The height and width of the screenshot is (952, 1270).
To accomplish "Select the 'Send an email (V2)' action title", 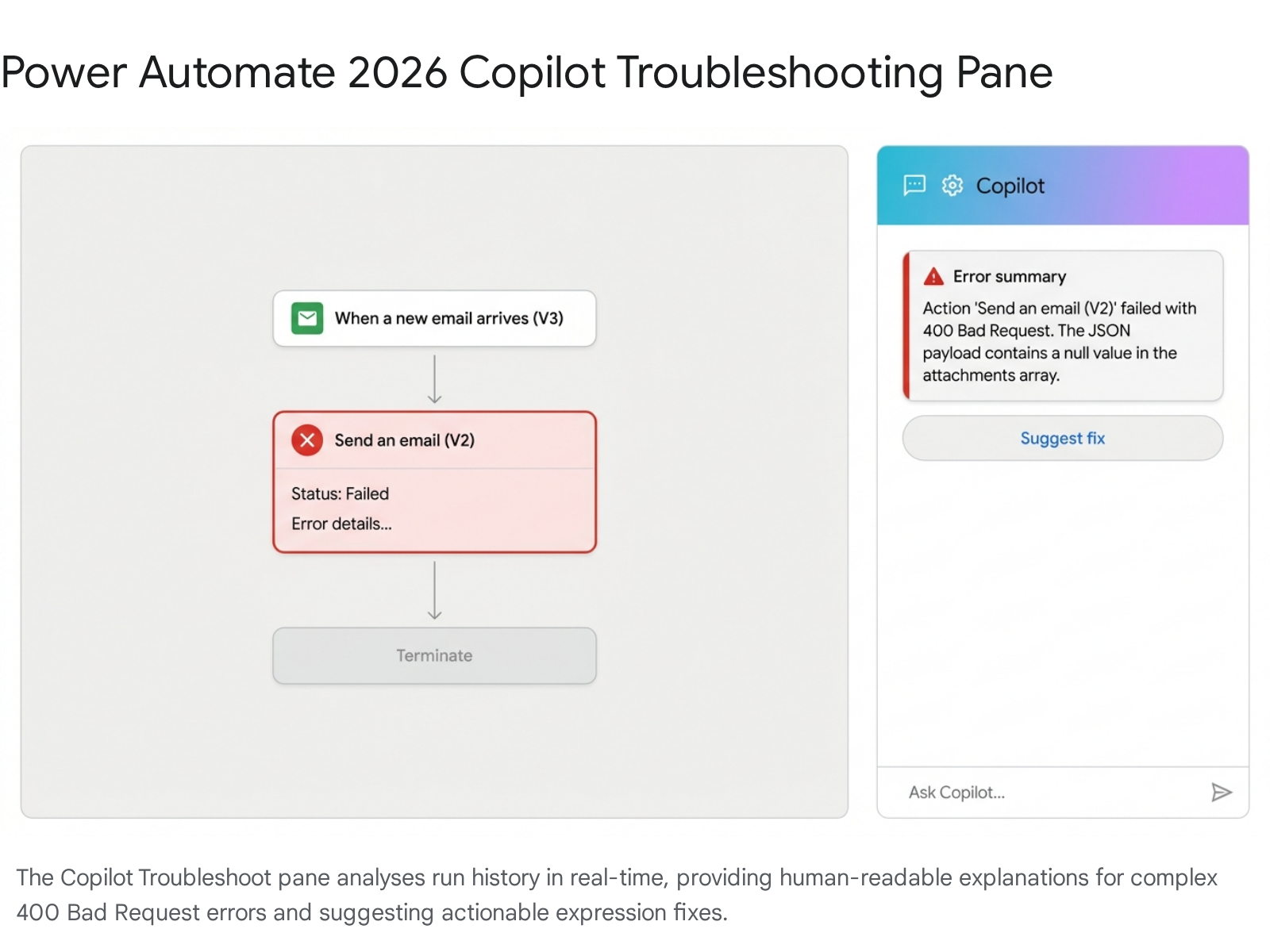I will click(x=404, y=440).
